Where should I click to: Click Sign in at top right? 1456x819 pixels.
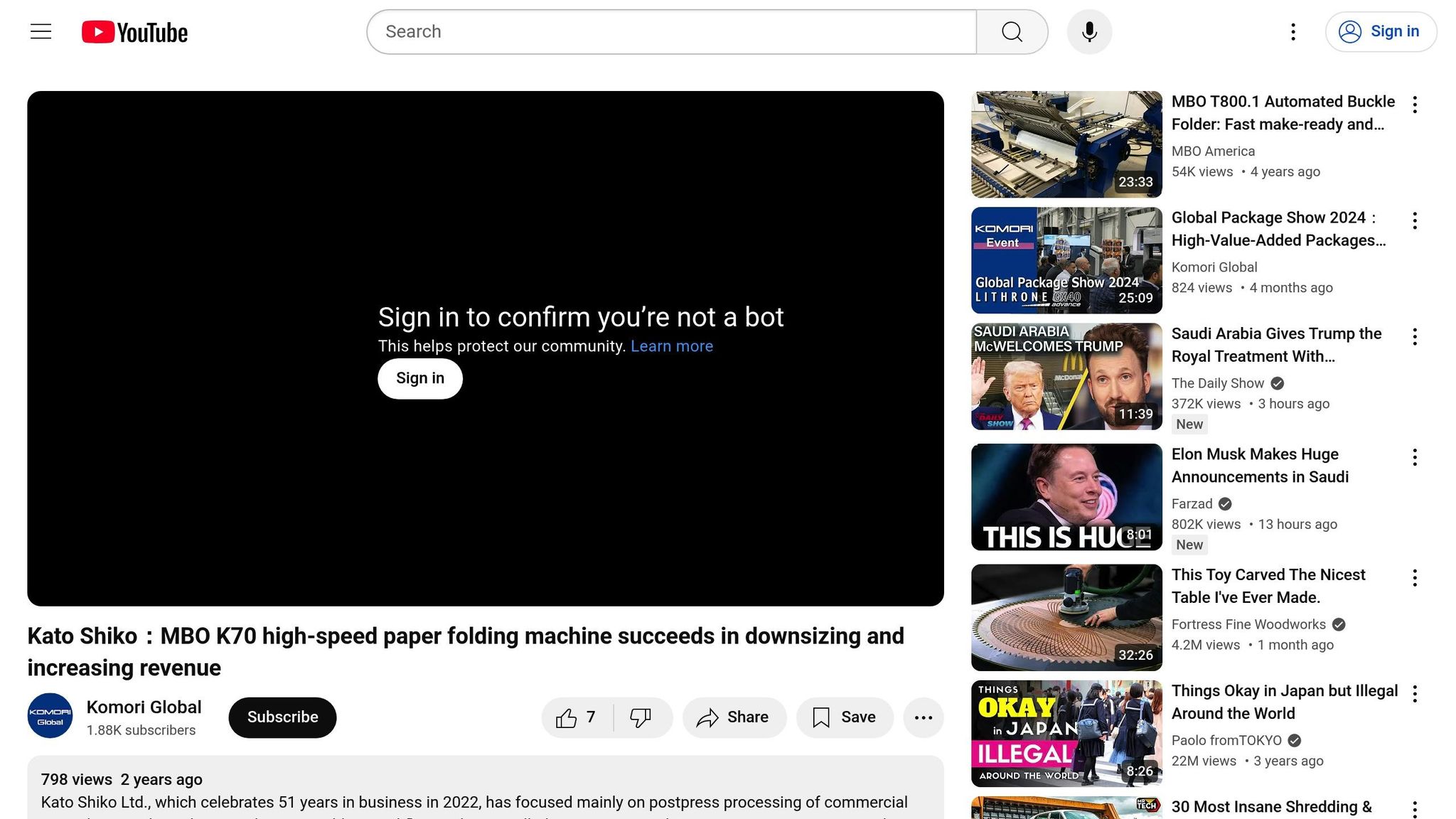[x=1380, y=32]
